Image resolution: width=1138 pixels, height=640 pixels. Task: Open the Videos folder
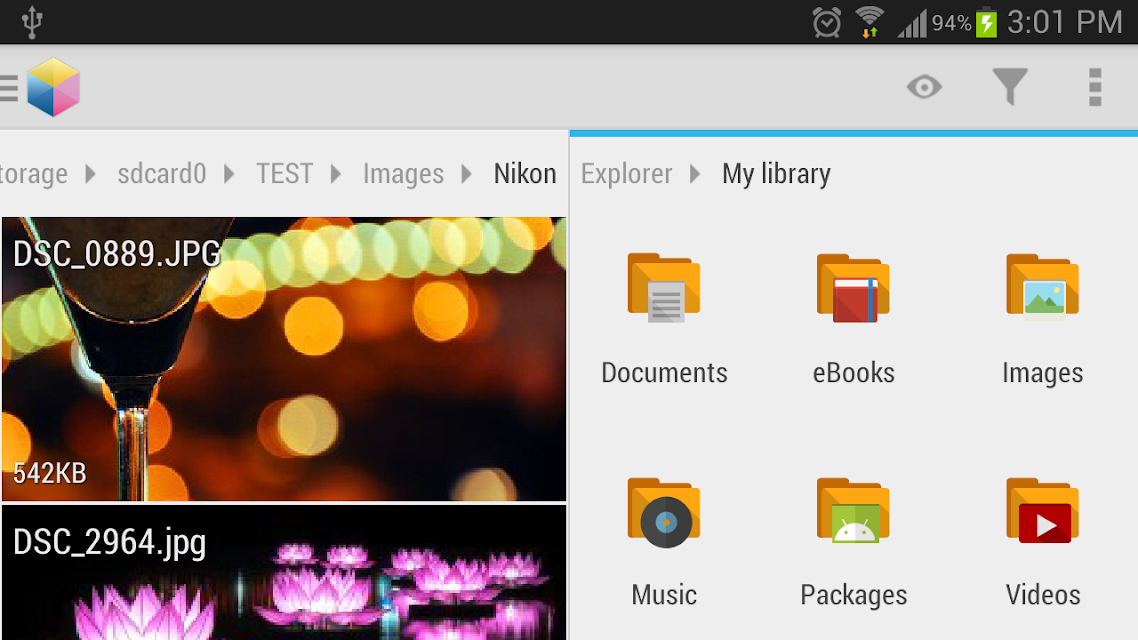[x=1042, y=542]
